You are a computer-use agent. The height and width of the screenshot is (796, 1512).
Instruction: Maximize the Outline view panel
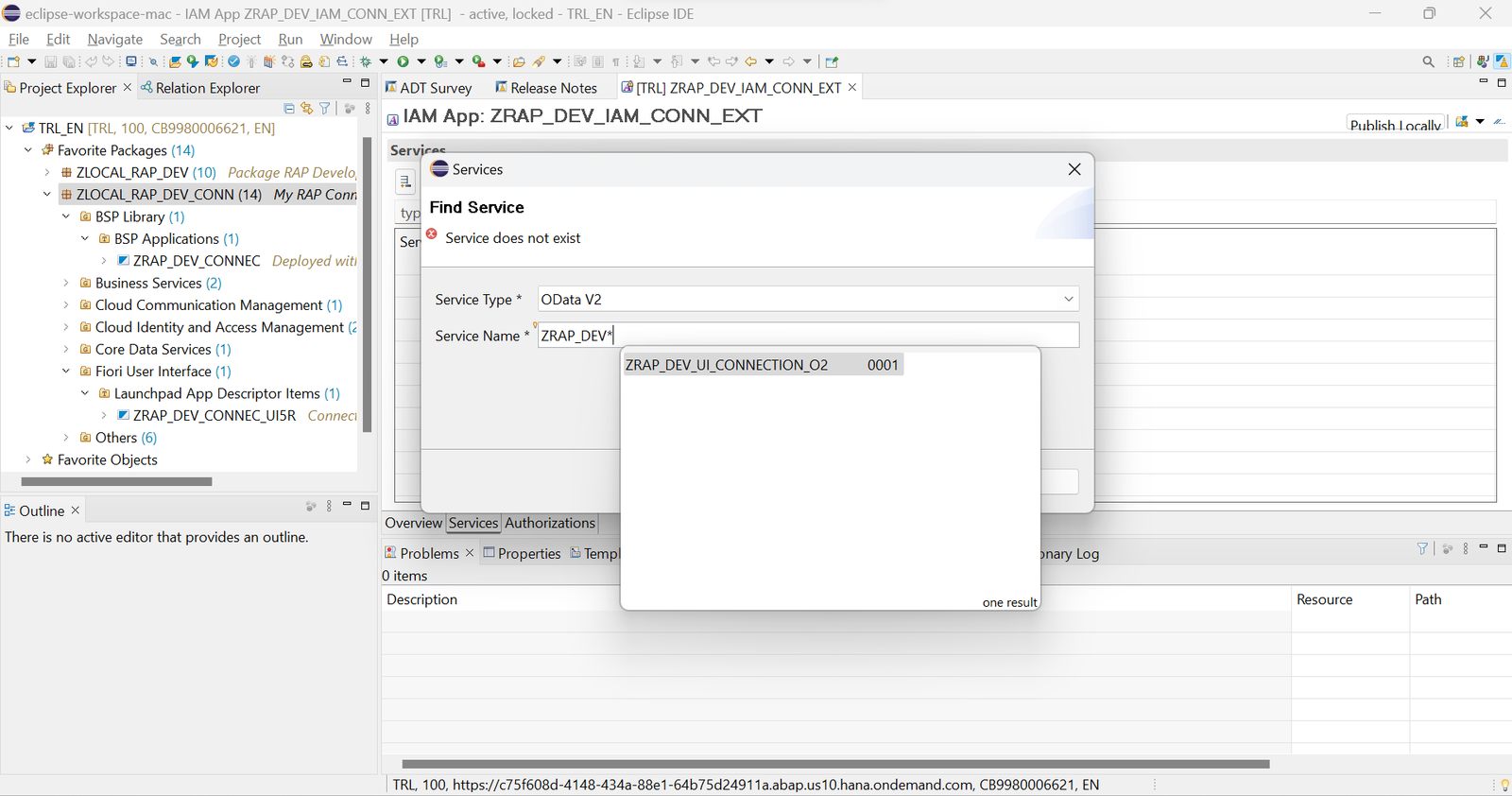click(x=365, y=506)
